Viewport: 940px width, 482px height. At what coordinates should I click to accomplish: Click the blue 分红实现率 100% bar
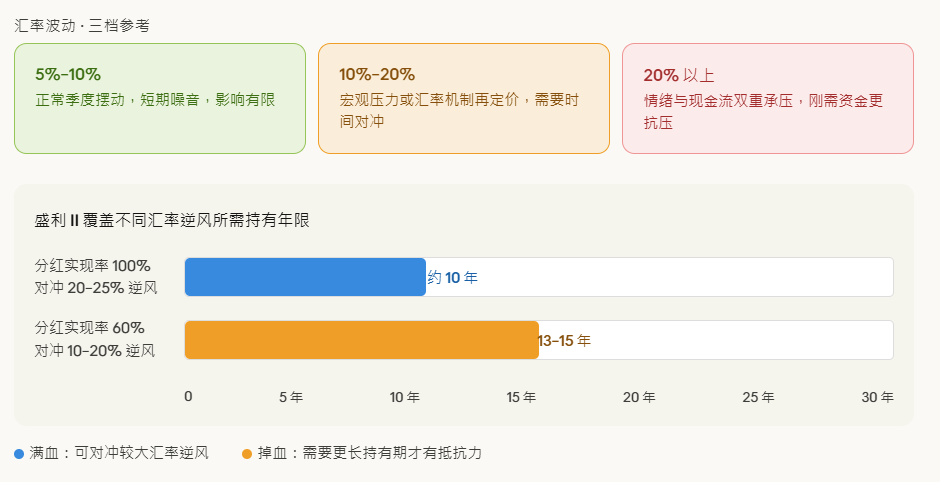click(x=305, y=277)
